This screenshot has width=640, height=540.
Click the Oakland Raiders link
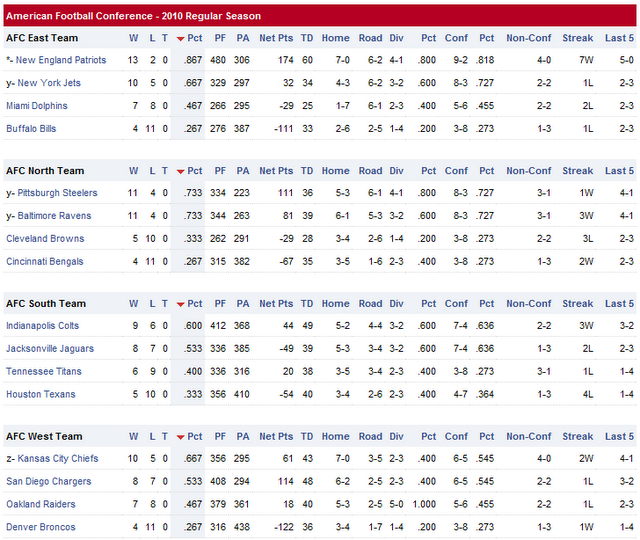(39, 504)
